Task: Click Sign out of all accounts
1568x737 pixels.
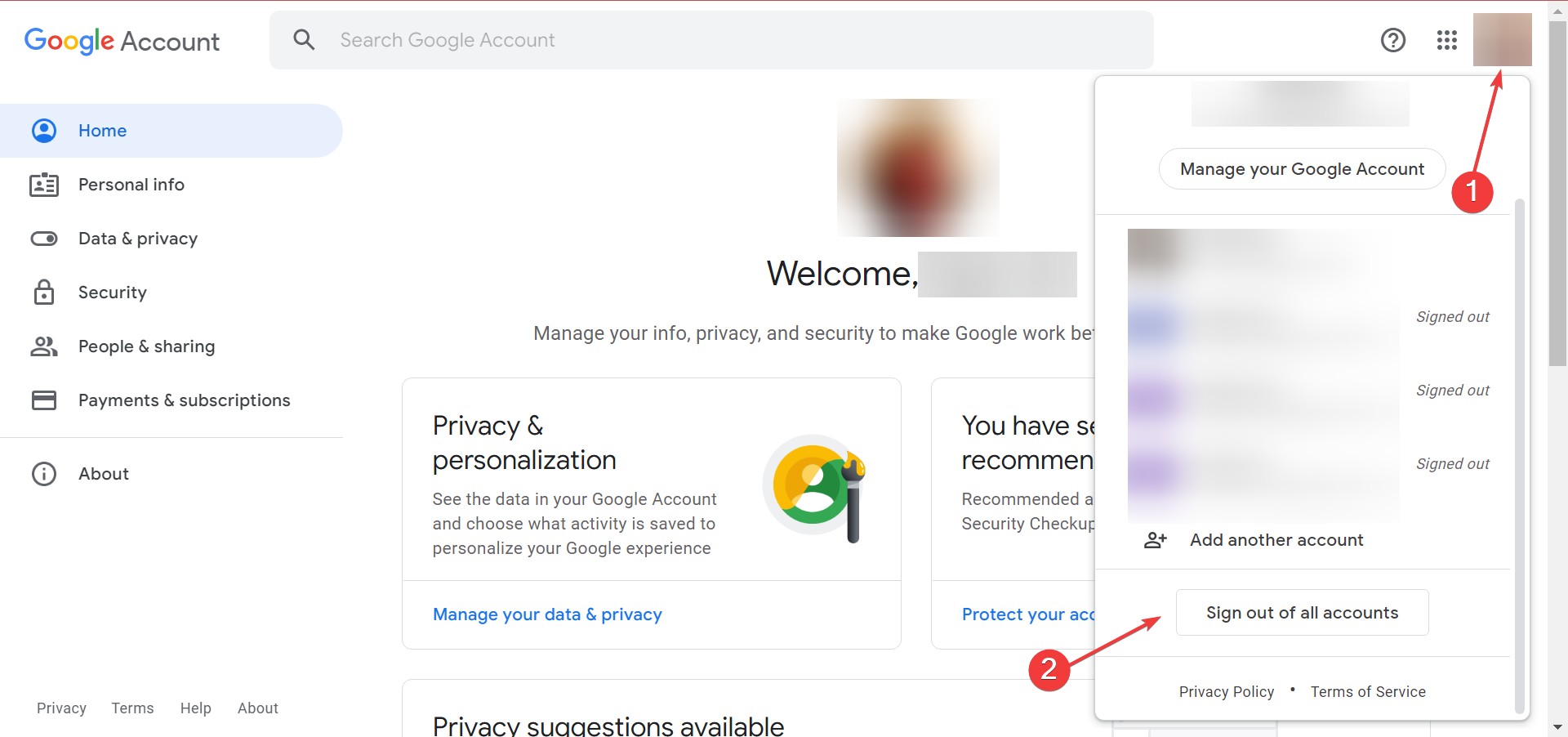Action: click(x=1302, y=613)
